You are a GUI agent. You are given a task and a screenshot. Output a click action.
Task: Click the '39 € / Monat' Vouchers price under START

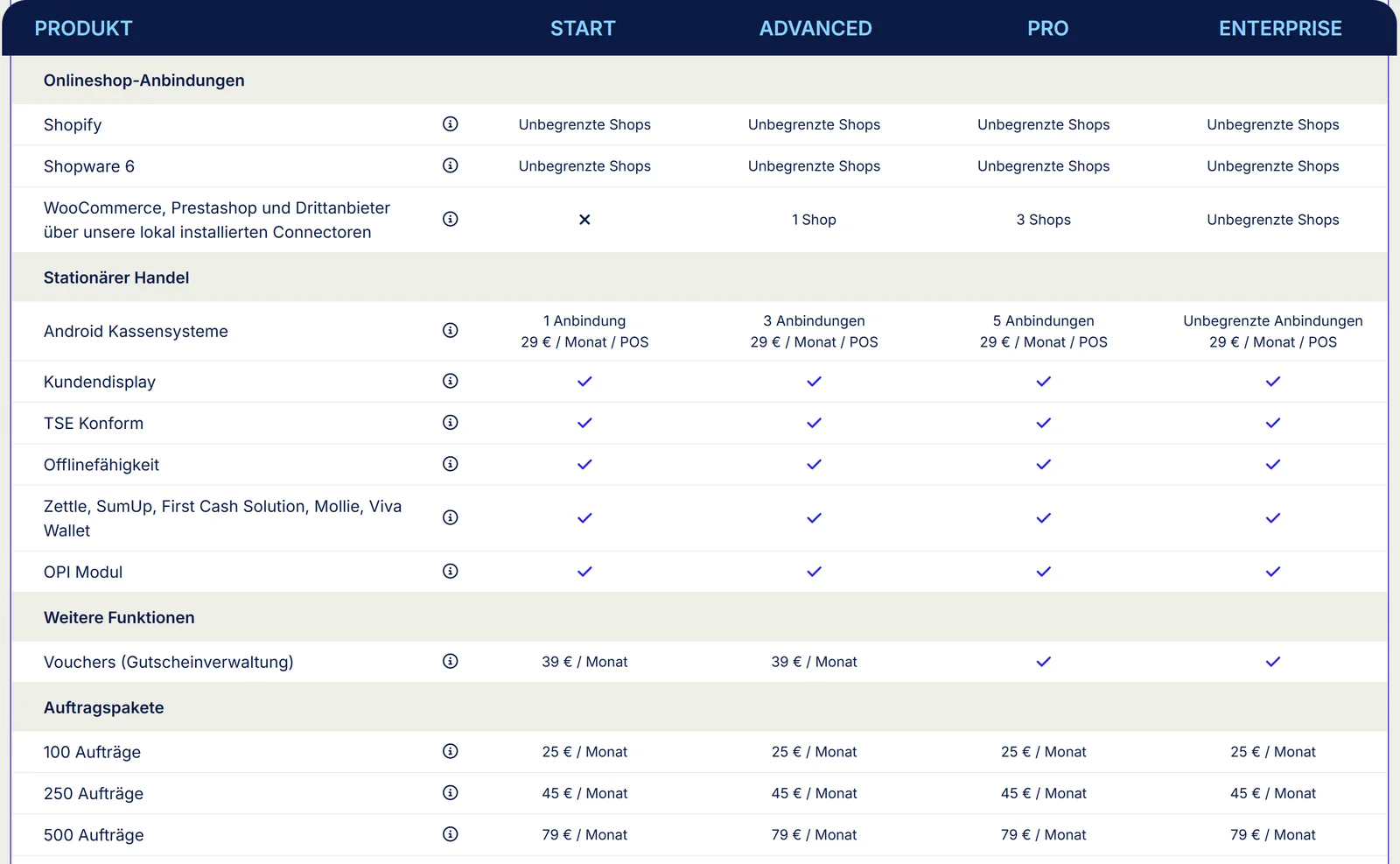point(584,662)
